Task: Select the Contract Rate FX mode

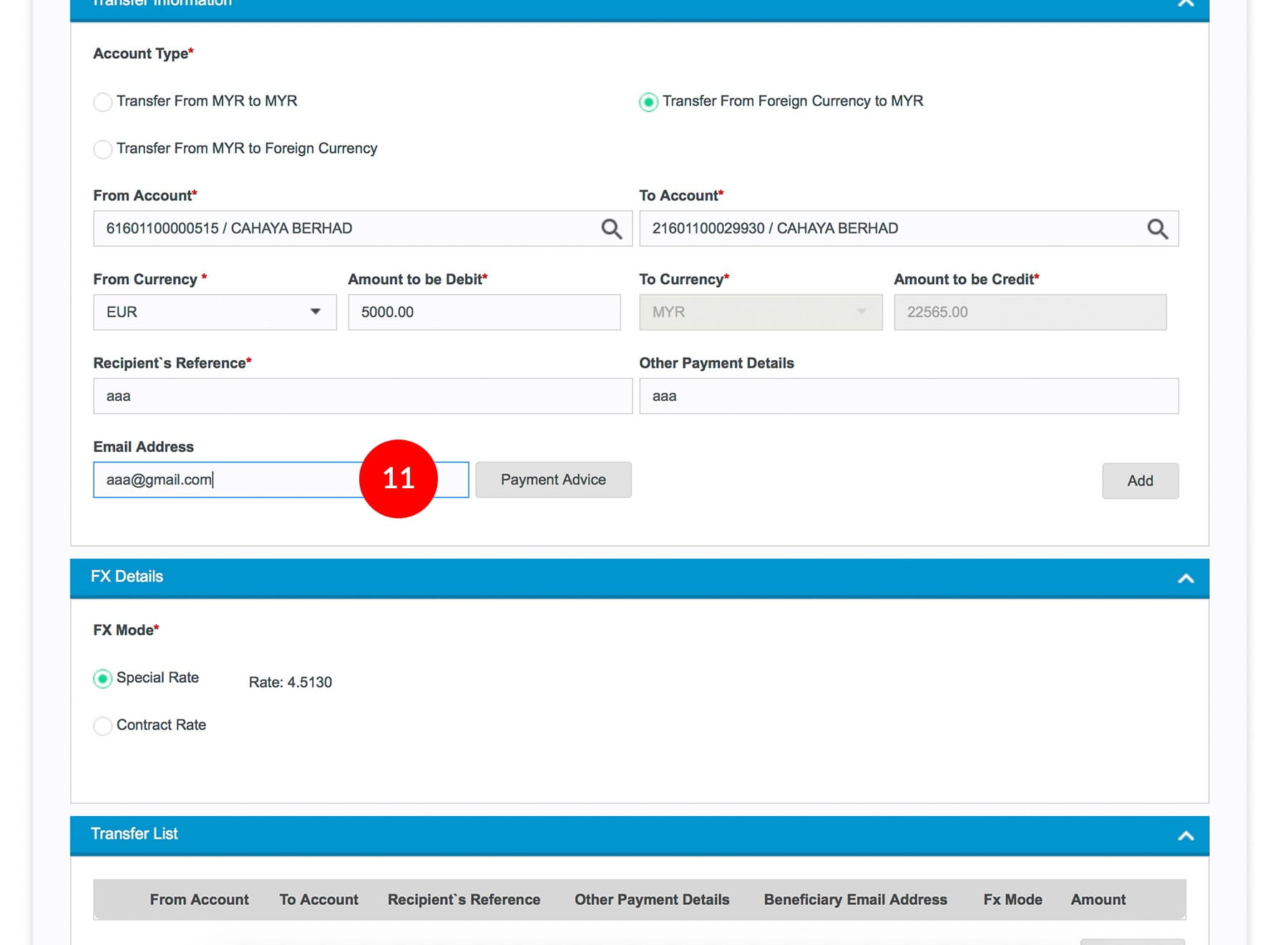Action: click(x=103, y=725)
